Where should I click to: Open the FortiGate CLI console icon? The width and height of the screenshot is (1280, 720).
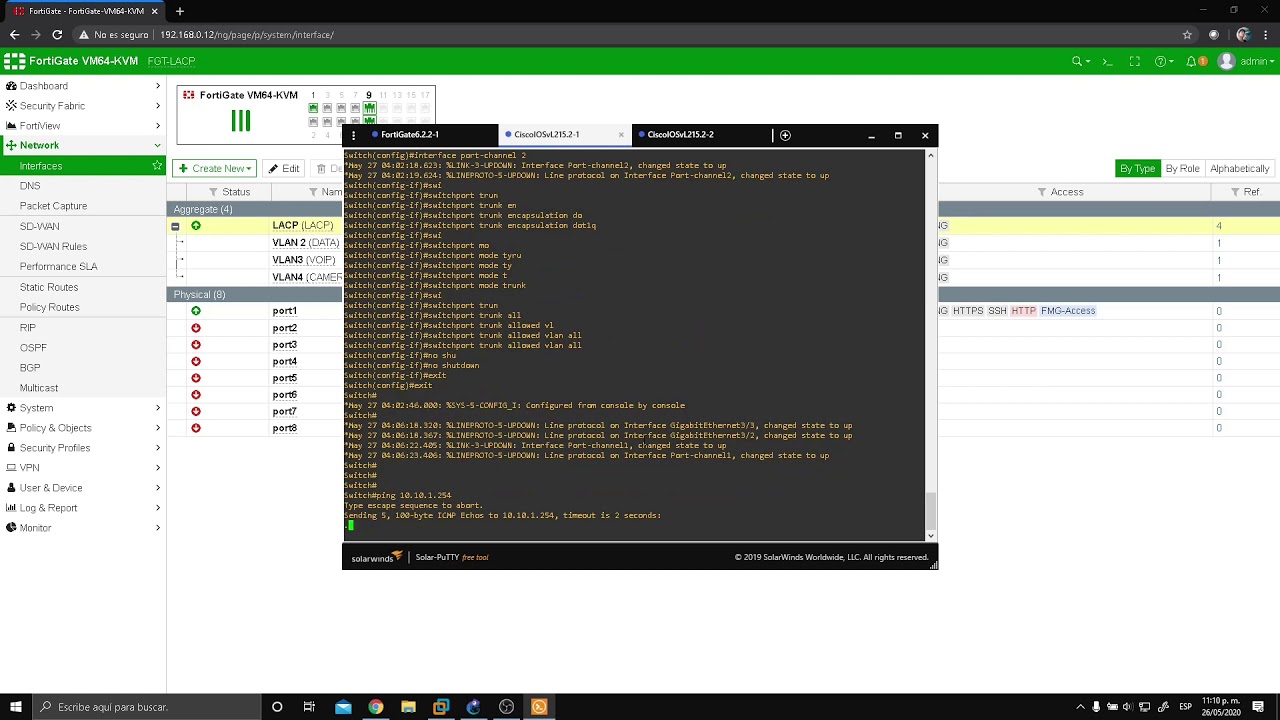point(1107,61)
